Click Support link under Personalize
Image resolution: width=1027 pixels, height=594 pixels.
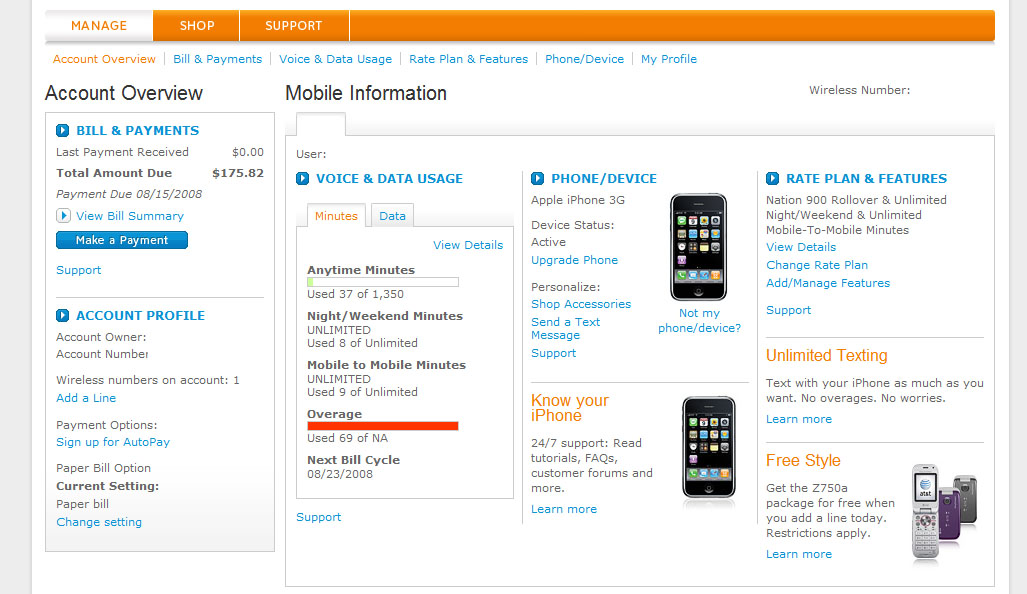point(553,353)
